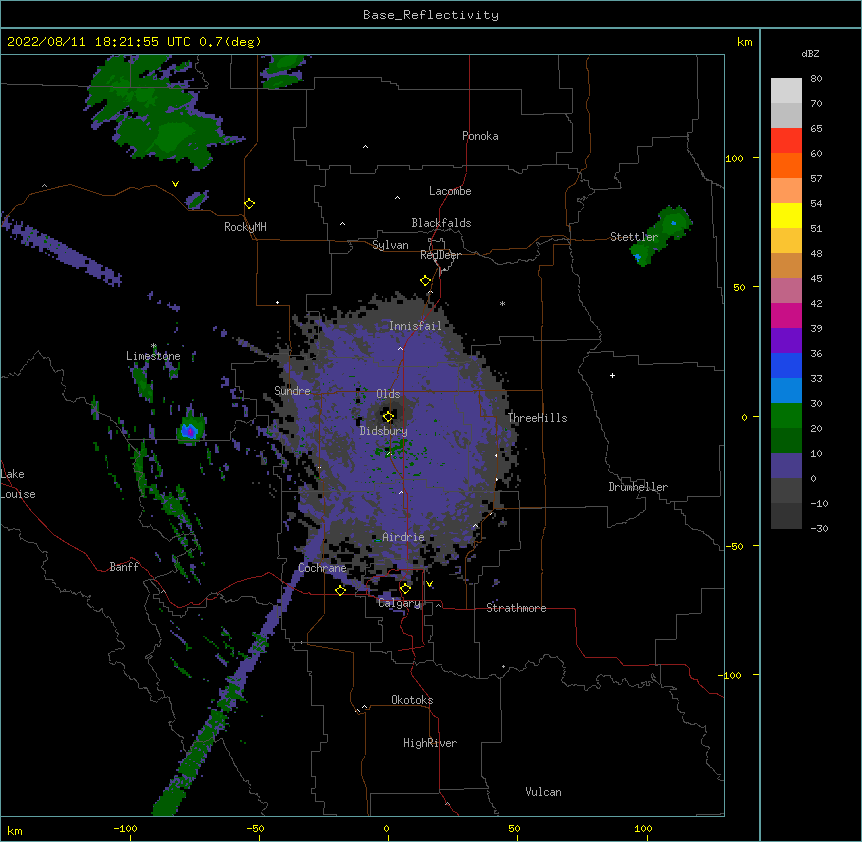Click the Drumheller label
This screenshot has width=862, height=842.
coord(638,487)
